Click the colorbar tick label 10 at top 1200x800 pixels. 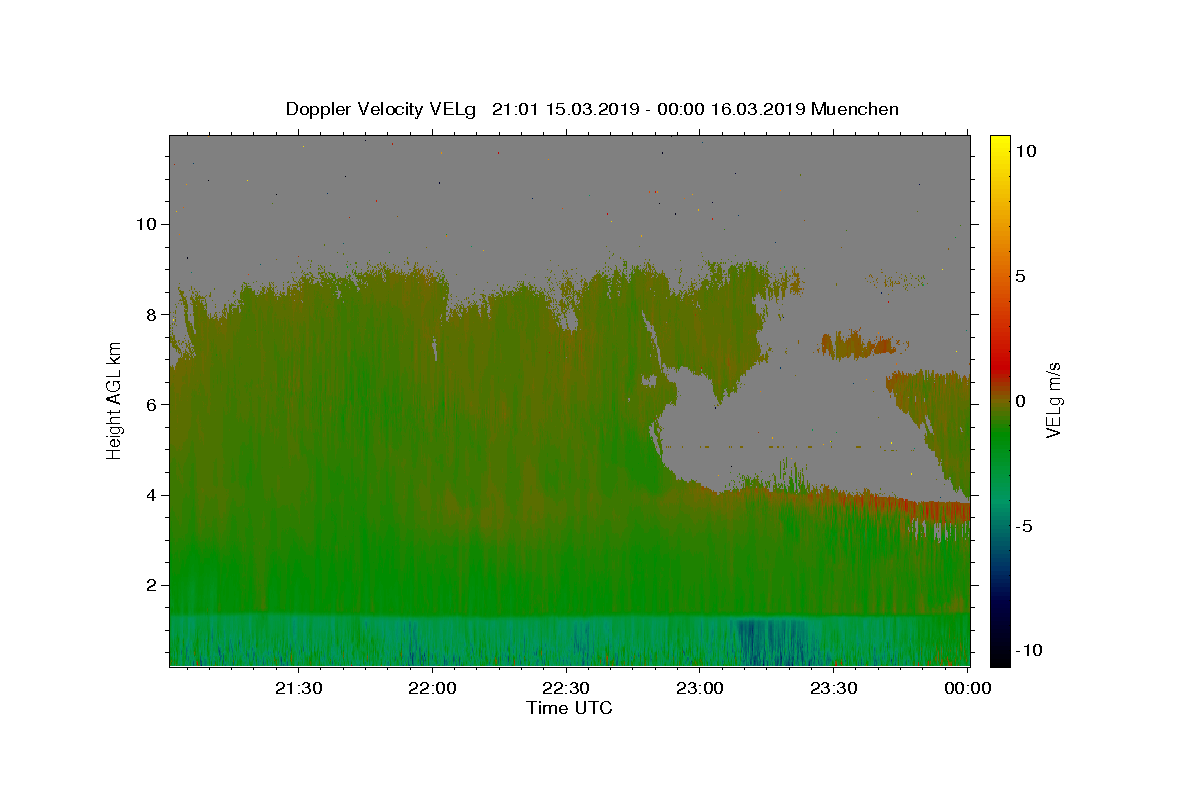point(1026,151)
